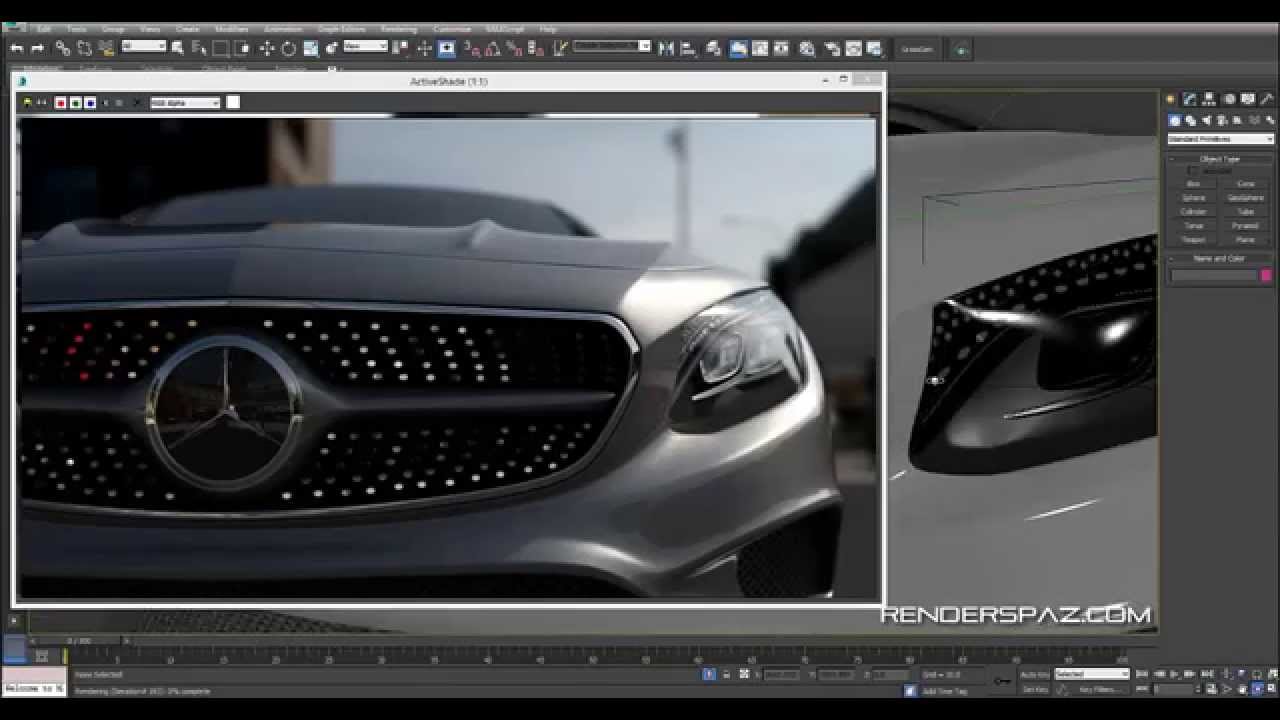Open the Material Editor icon
Image resolution: width=1280 pixels, height=720 pixels.
(807, 48)
